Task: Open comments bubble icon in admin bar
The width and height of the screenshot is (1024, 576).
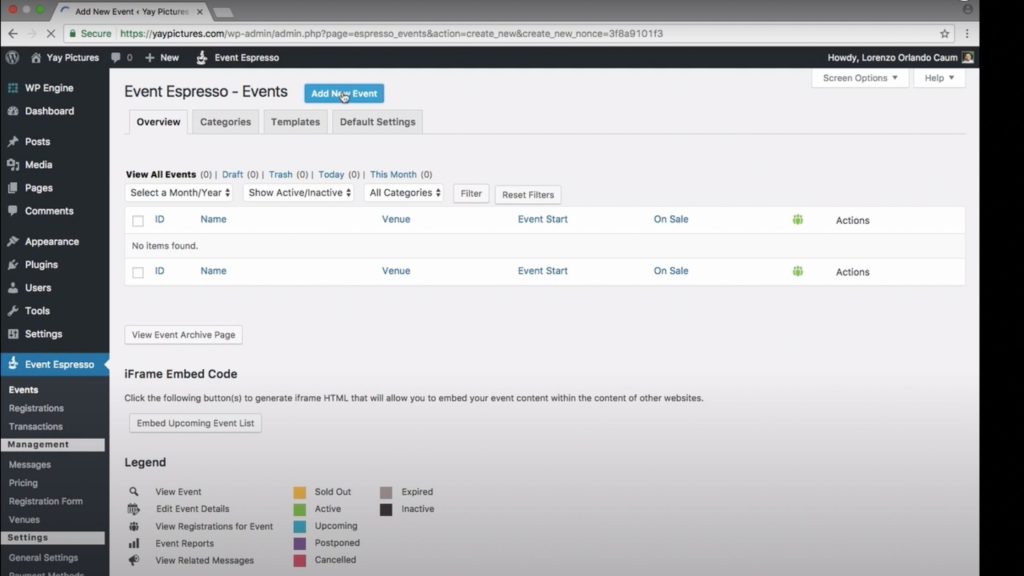Action: 117,57
